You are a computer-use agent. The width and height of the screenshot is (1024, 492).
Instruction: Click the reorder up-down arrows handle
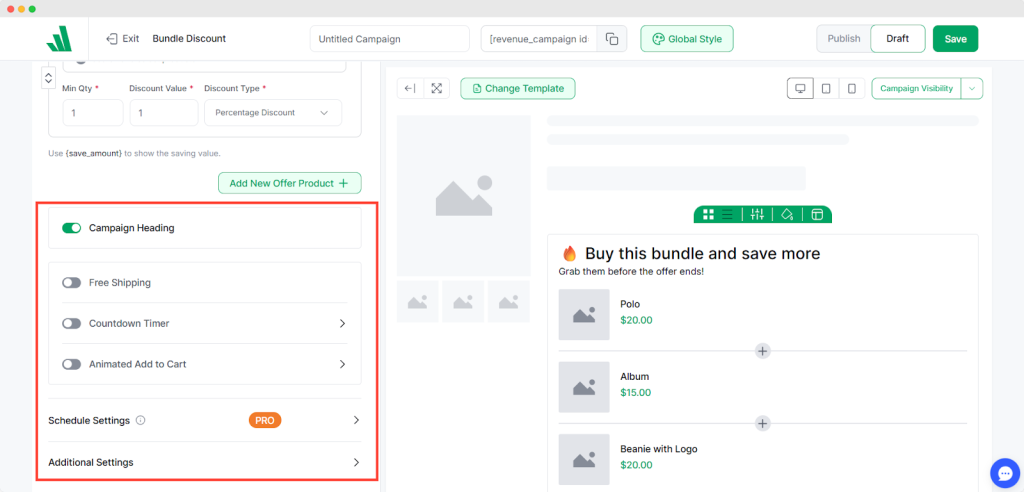coord(48,78)
